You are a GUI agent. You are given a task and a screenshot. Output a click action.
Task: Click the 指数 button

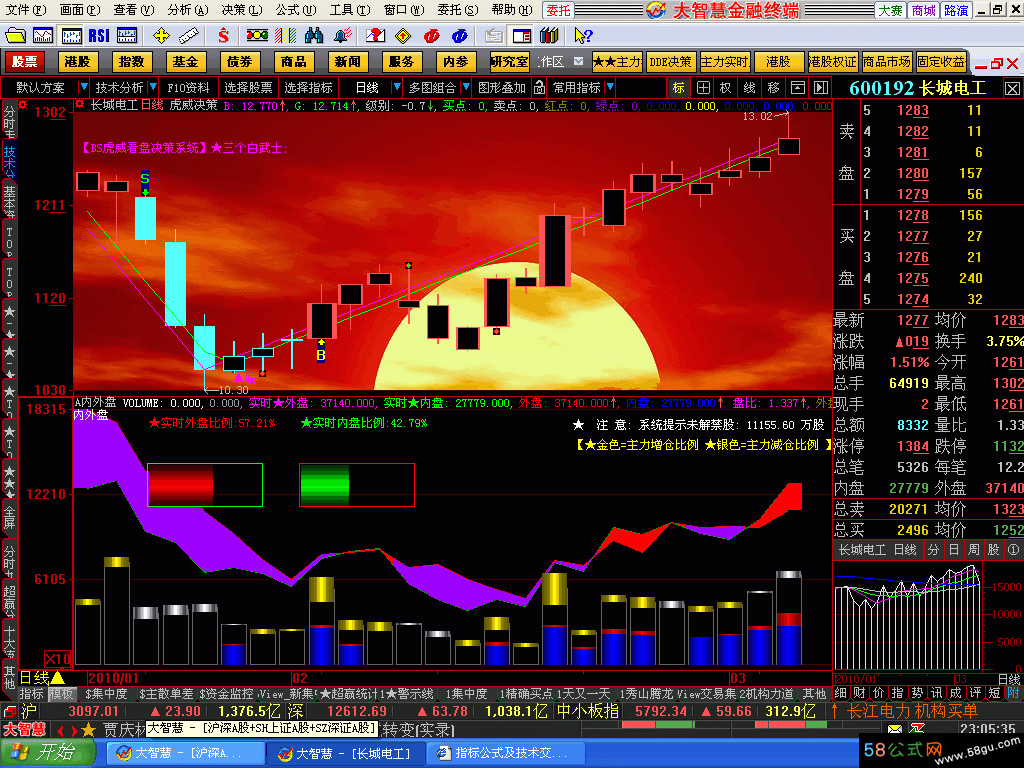coord(131,61)
